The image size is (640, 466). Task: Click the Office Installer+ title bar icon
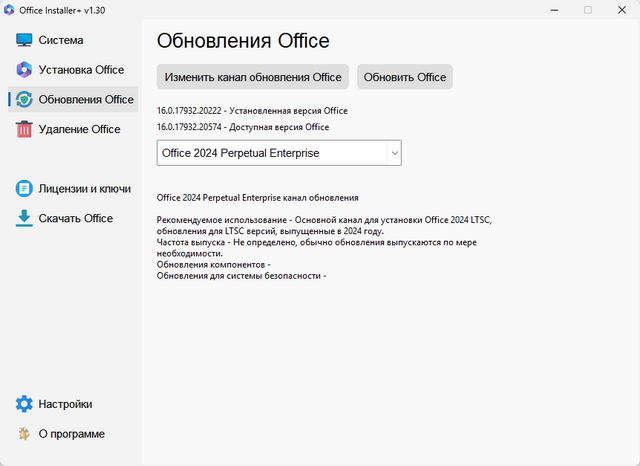[x=11, y=9]
